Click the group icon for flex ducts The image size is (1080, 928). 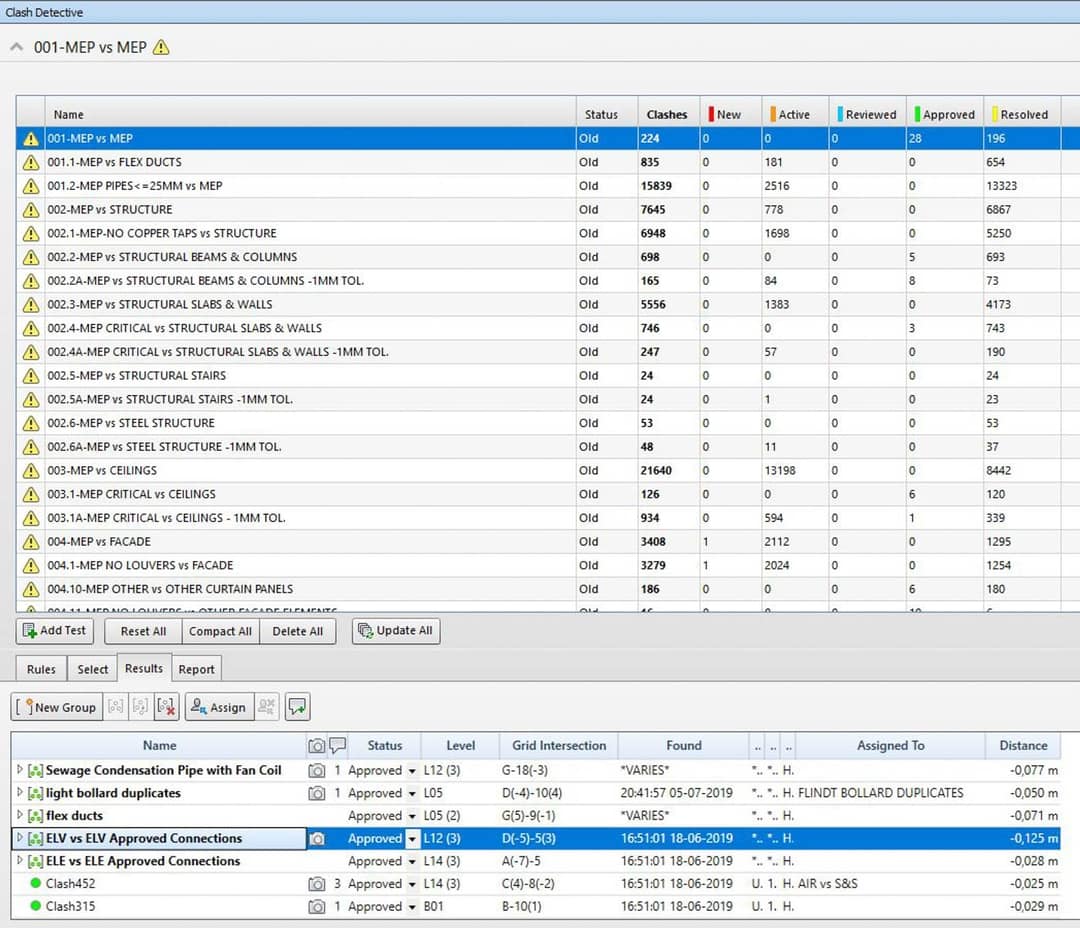(x=36, y=816)
